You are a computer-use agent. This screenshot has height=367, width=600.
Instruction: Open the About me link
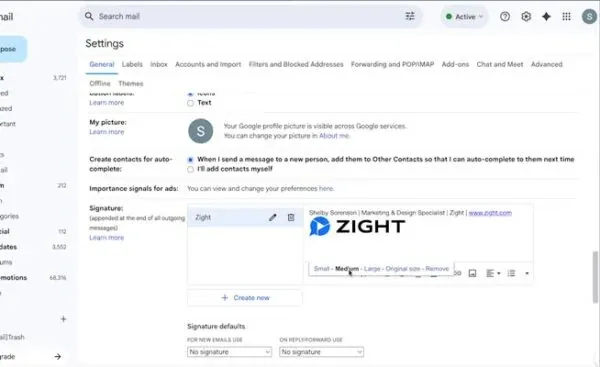(x=334, y=135)
